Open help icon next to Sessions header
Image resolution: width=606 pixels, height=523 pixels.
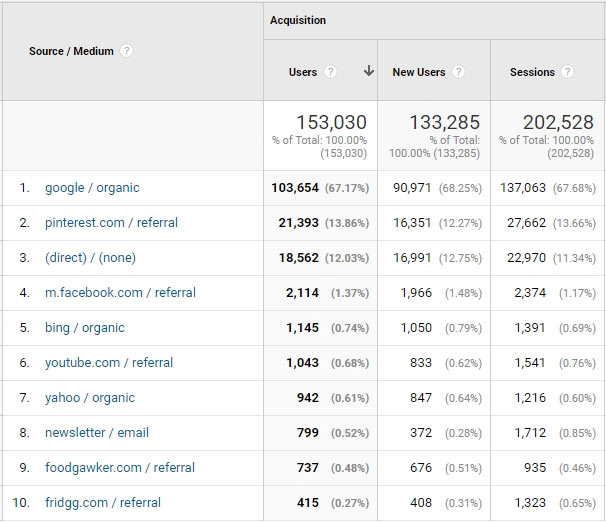click(x=567, y=72)
